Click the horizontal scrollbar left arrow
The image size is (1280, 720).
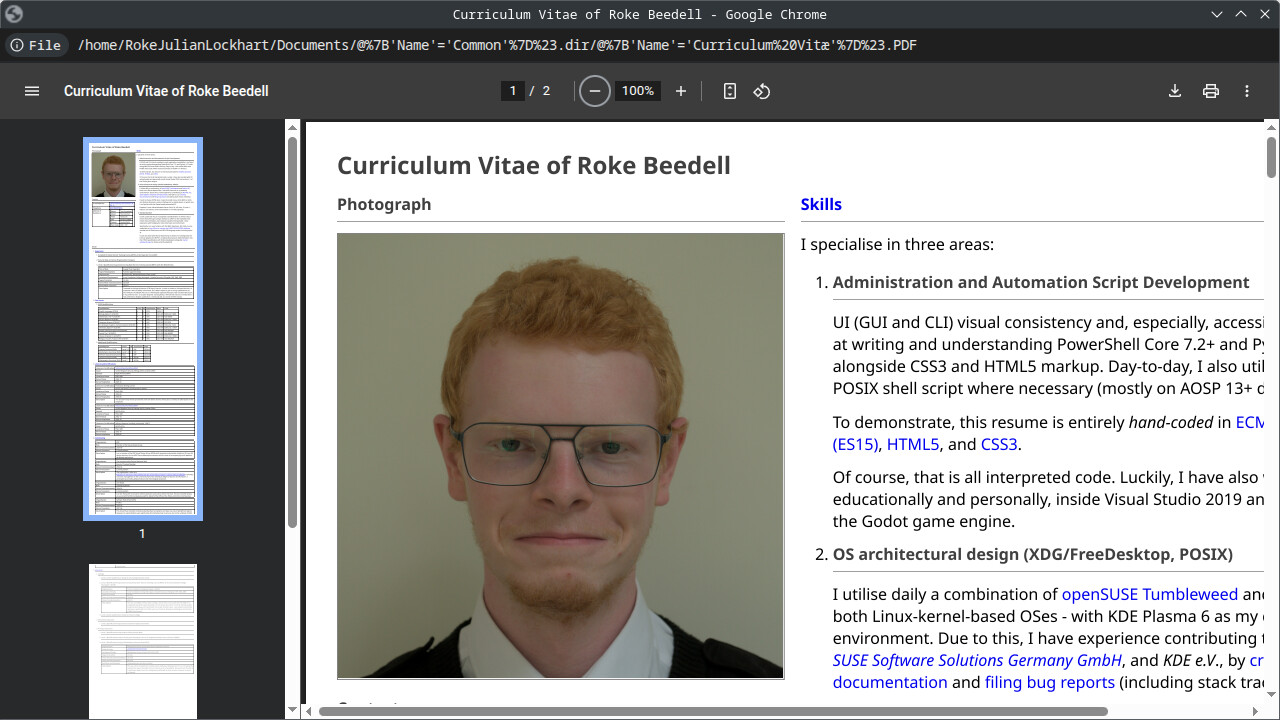[311, 711]
